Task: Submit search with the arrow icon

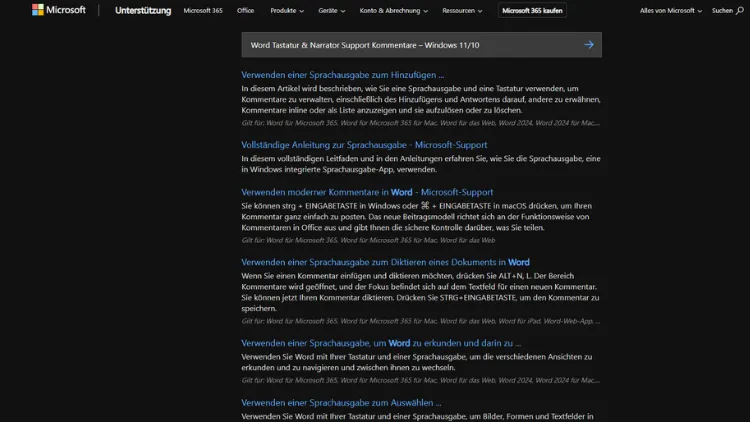Action: pos(589,45)
